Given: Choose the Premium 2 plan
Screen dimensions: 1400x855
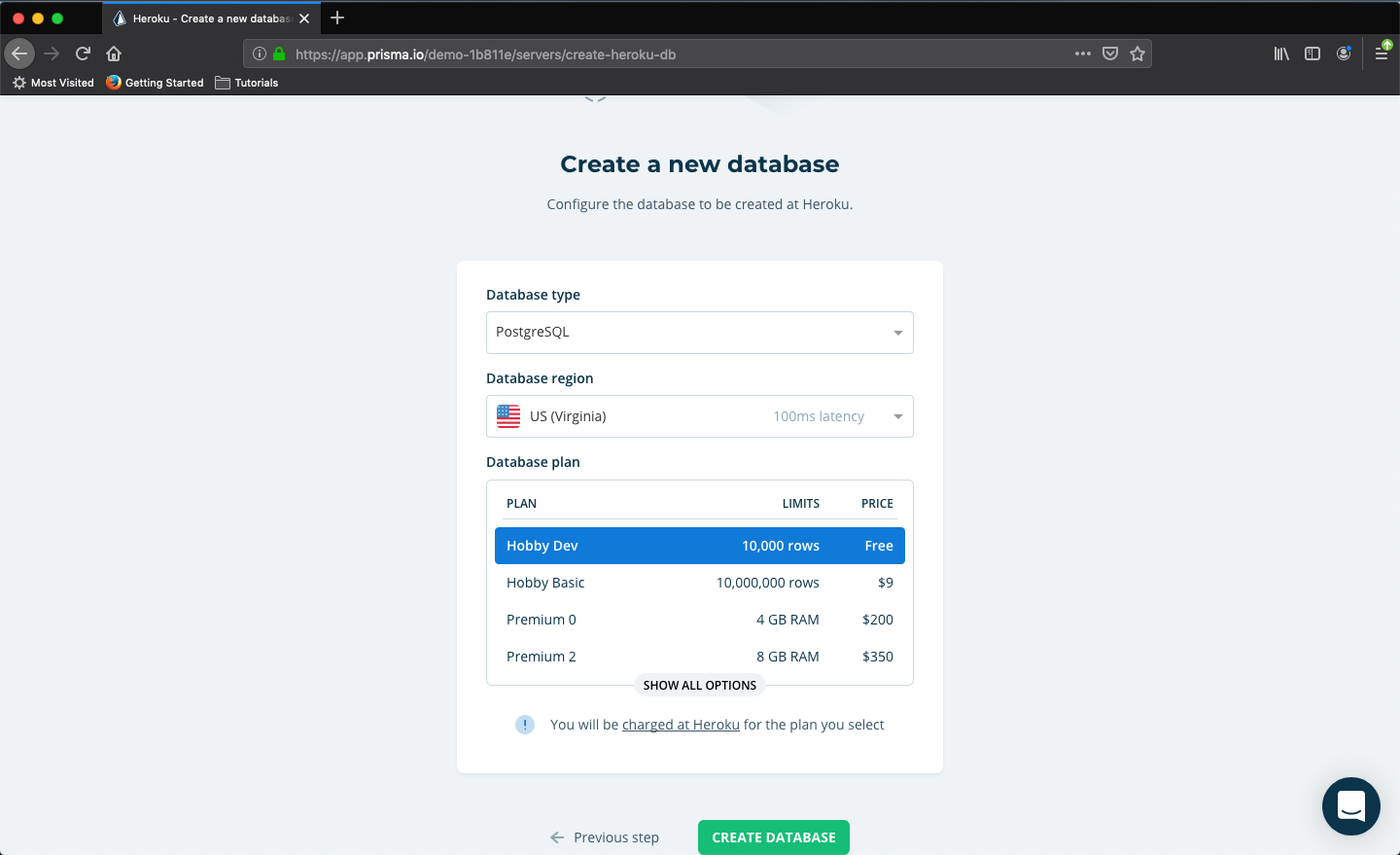Looking at the screenshot, I should (700, 657).
